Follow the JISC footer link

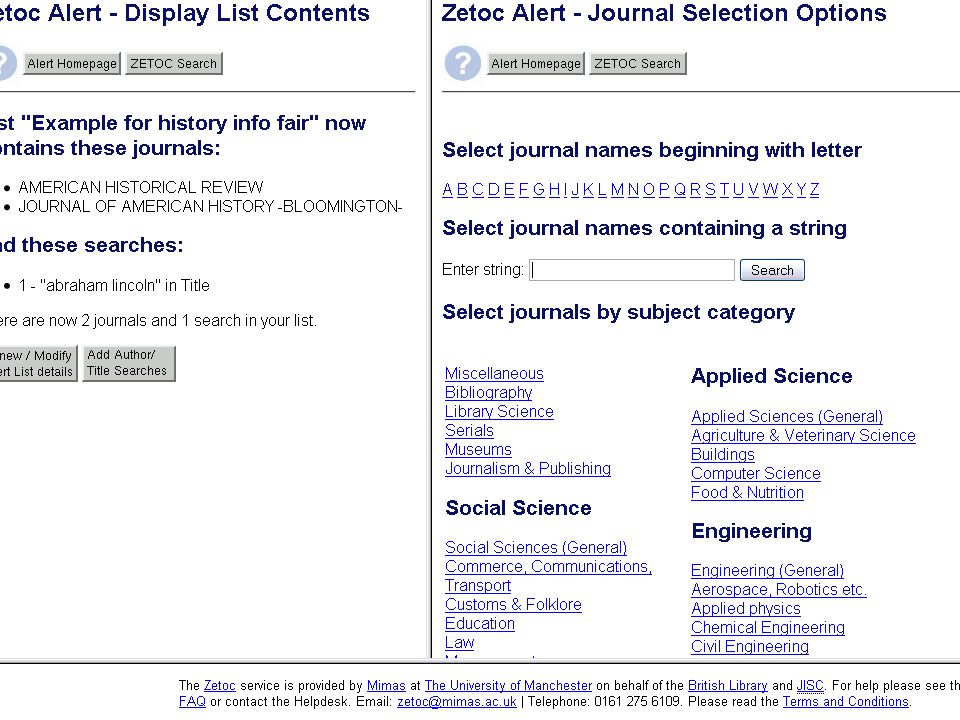tap(810, 686)
